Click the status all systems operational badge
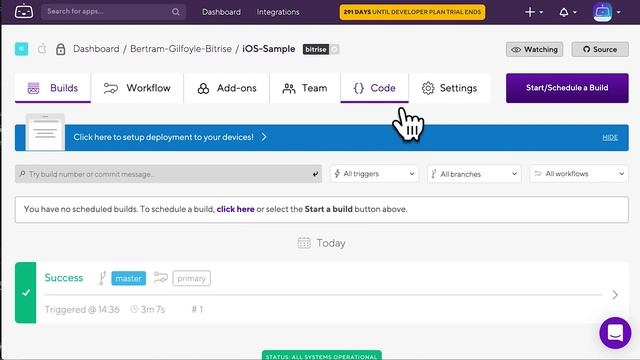This screenshot has height=360, width=640. coord(322,356)
